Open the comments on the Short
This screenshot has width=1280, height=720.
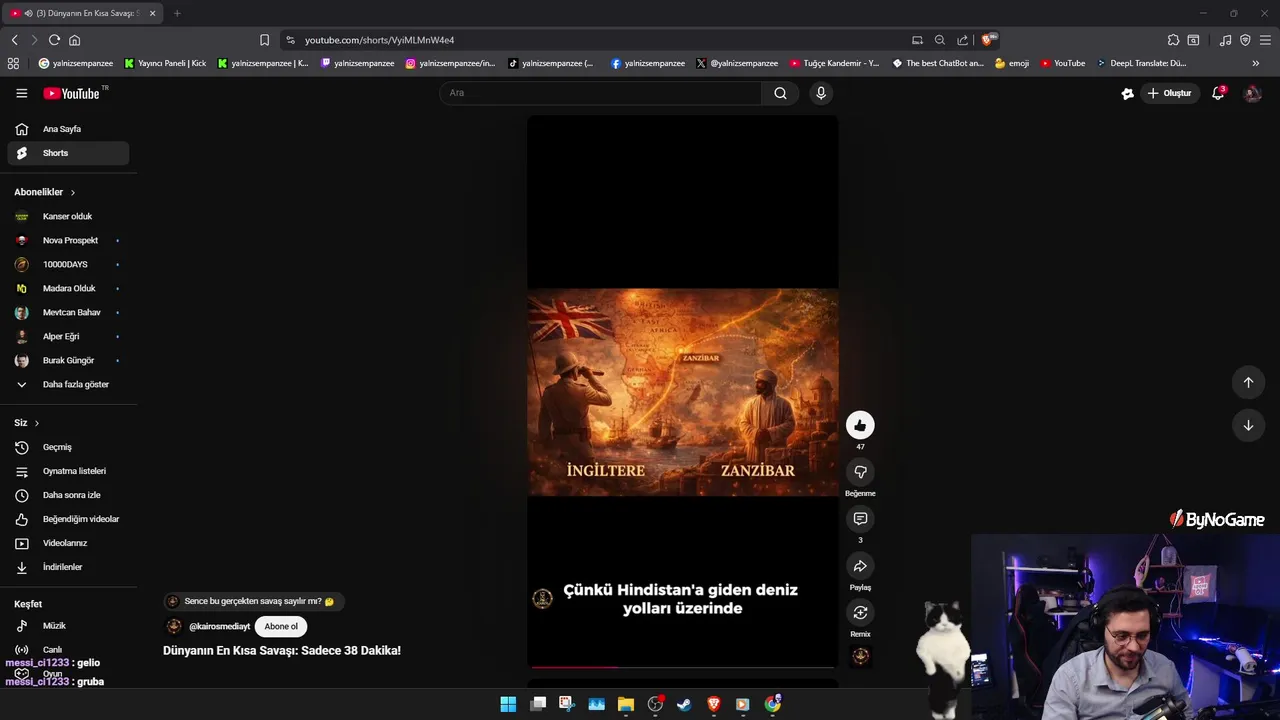coord(860,518)
